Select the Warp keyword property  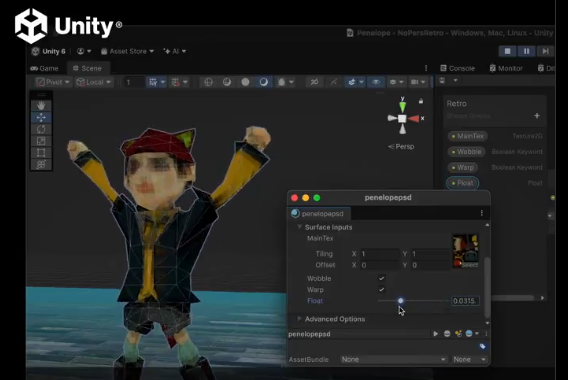[x=463, y=167]
